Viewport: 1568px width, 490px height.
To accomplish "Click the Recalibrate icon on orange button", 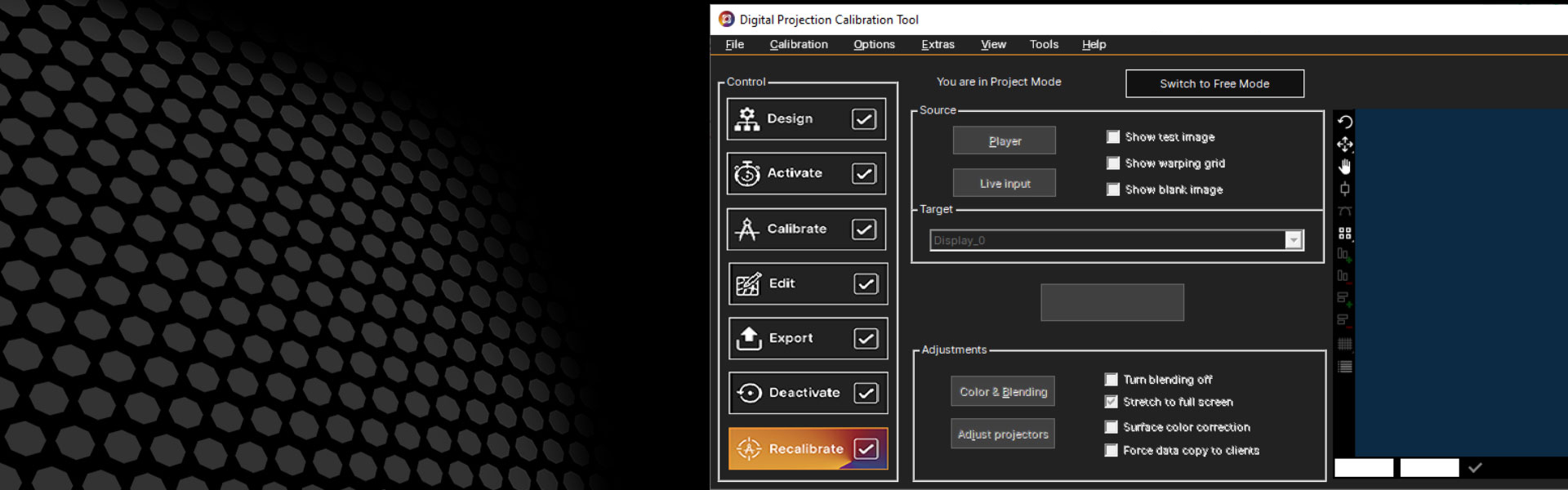I will (x=748, y=448).
